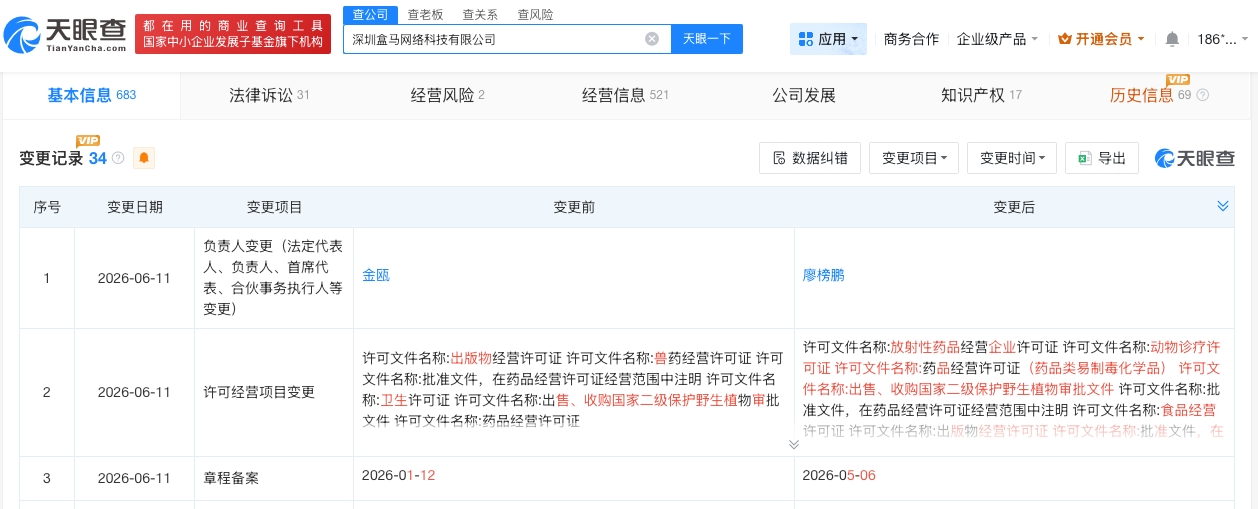Open the 变更项目 filter dropdown

click(914, 158)
